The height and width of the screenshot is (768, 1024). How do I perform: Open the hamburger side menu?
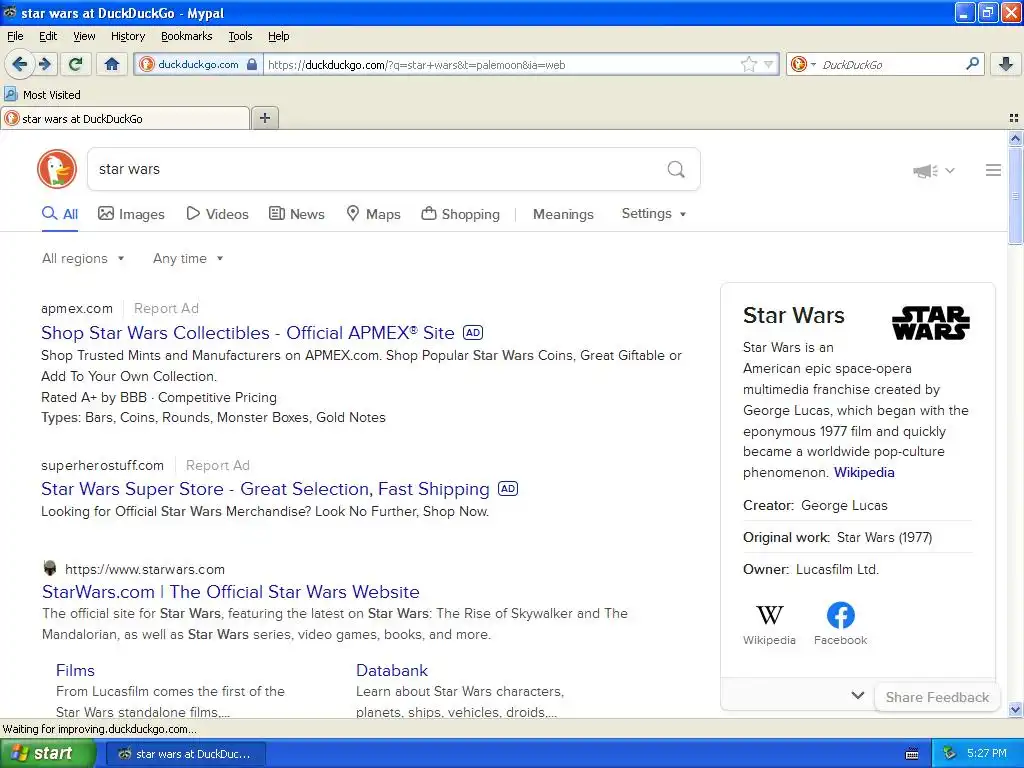pos(993,170)
